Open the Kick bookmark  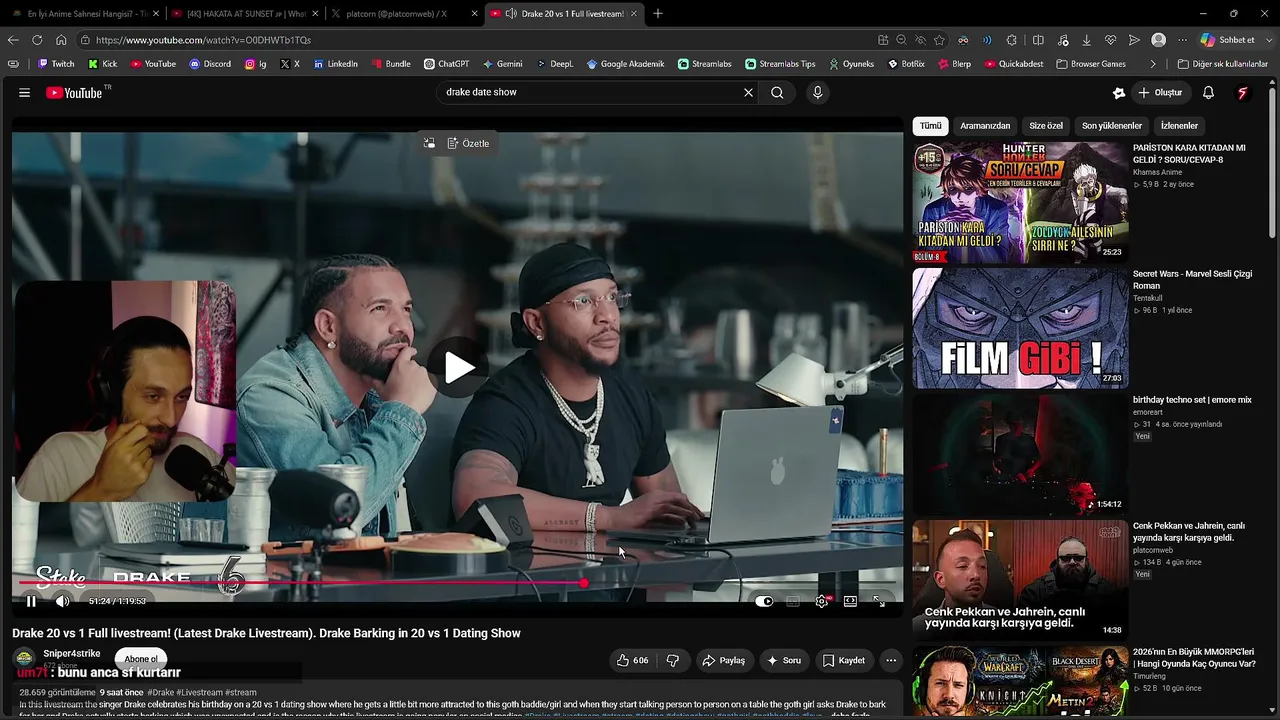tap(103, 64)
